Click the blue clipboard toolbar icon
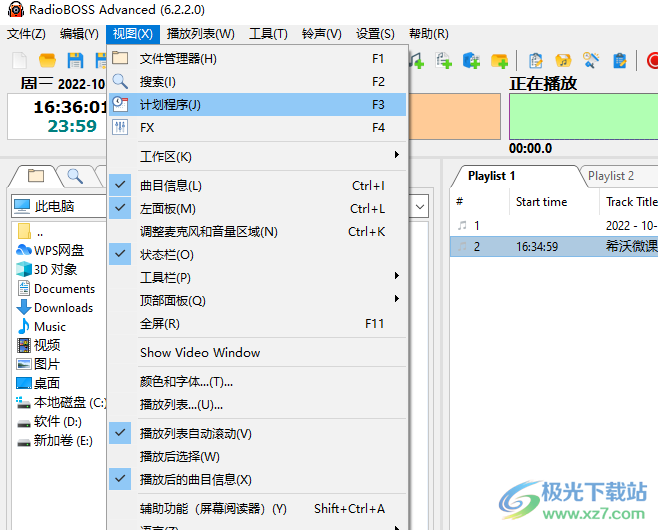This screenshot has width=658, height=530. click(x=619, y=60)
